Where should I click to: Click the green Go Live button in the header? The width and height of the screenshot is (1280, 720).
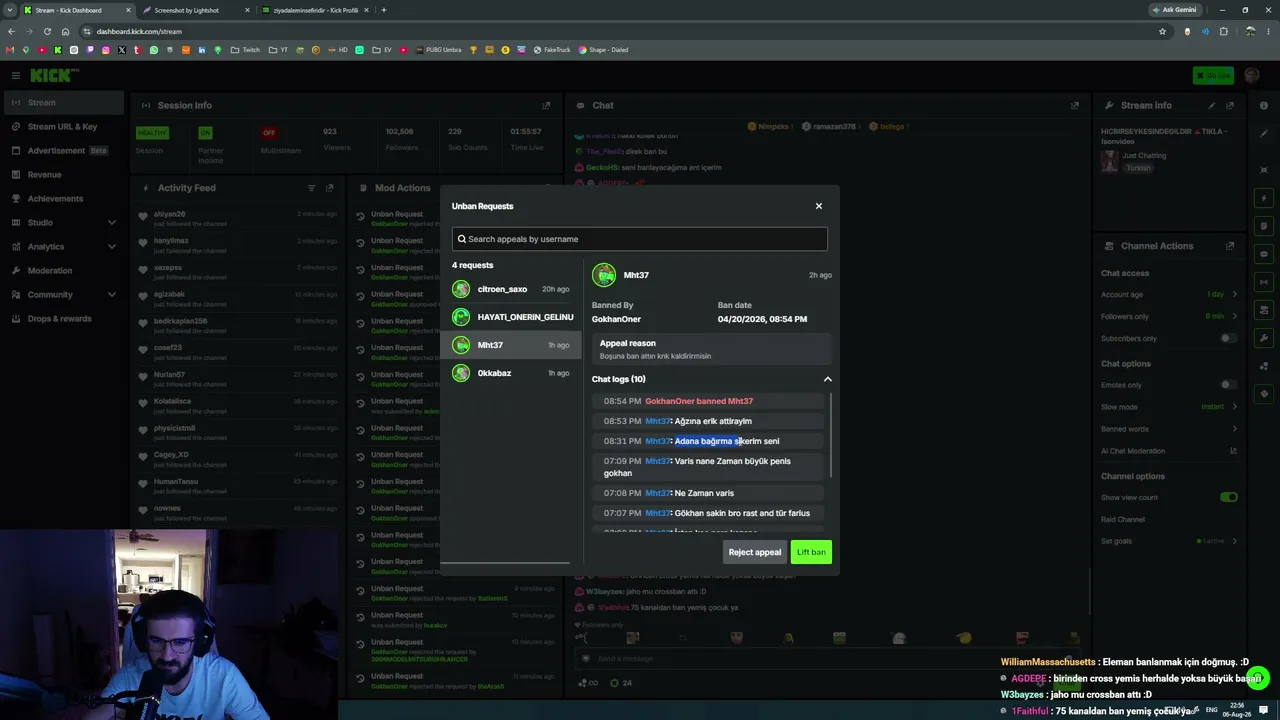coord(1213,75)
